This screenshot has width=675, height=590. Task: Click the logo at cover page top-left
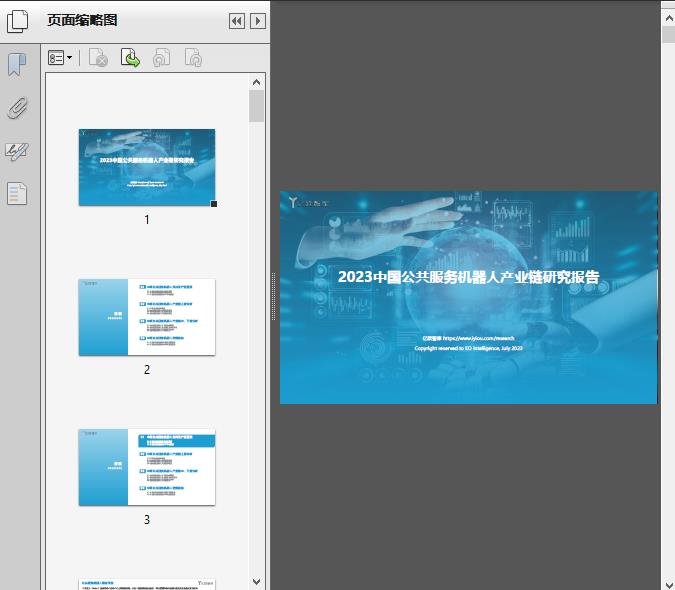point(308,202)
